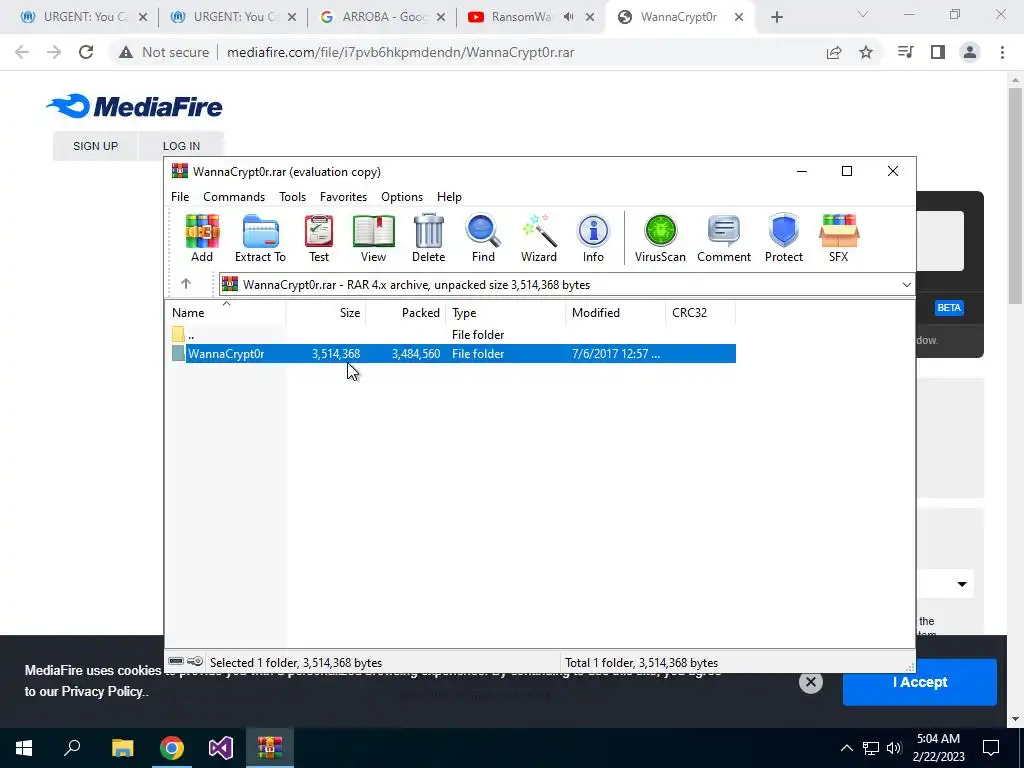
Task: Click the page vertical scrollbar
Action: click(1014, 198)
